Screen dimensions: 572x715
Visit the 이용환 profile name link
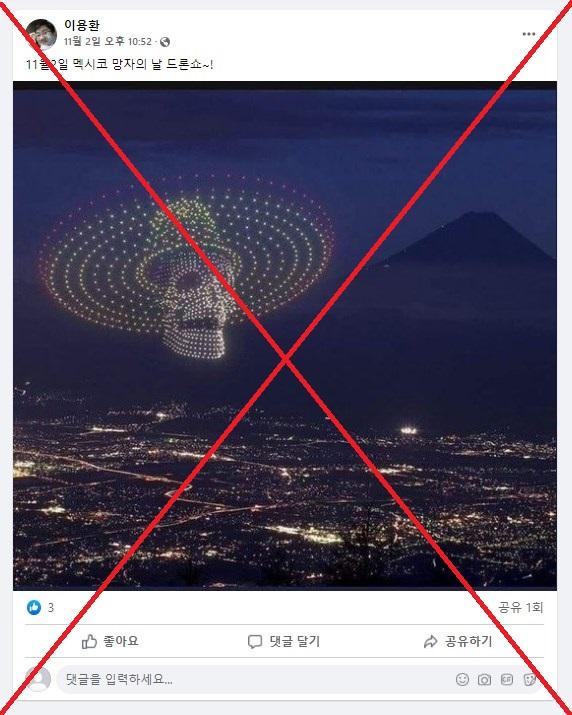tap(82, 25)
